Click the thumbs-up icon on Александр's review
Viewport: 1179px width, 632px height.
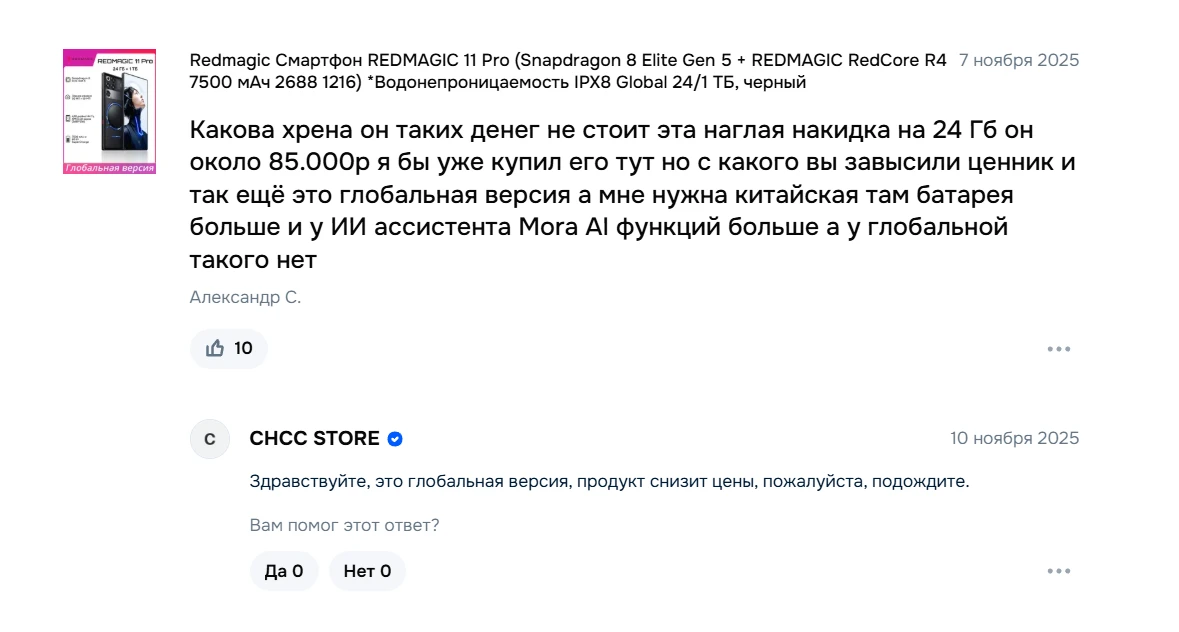pos(215,349)
